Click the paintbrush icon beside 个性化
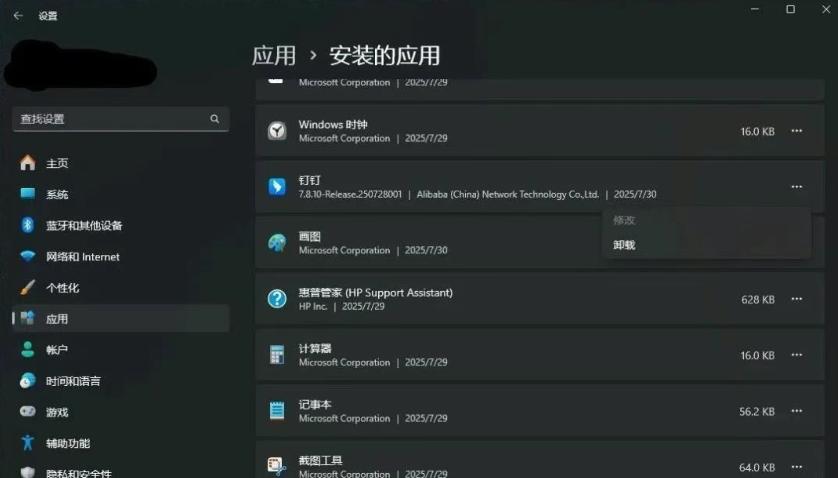 (28, 287)
